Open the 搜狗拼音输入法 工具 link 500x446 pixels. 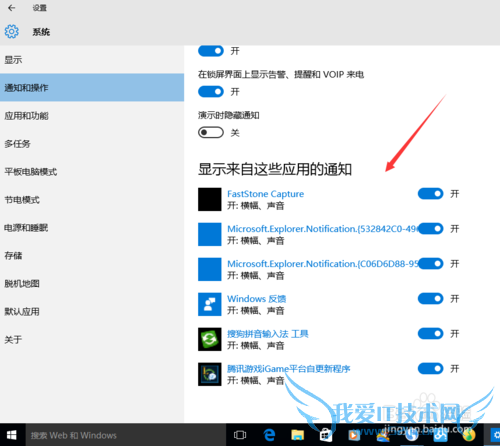(x=268, y=334)
